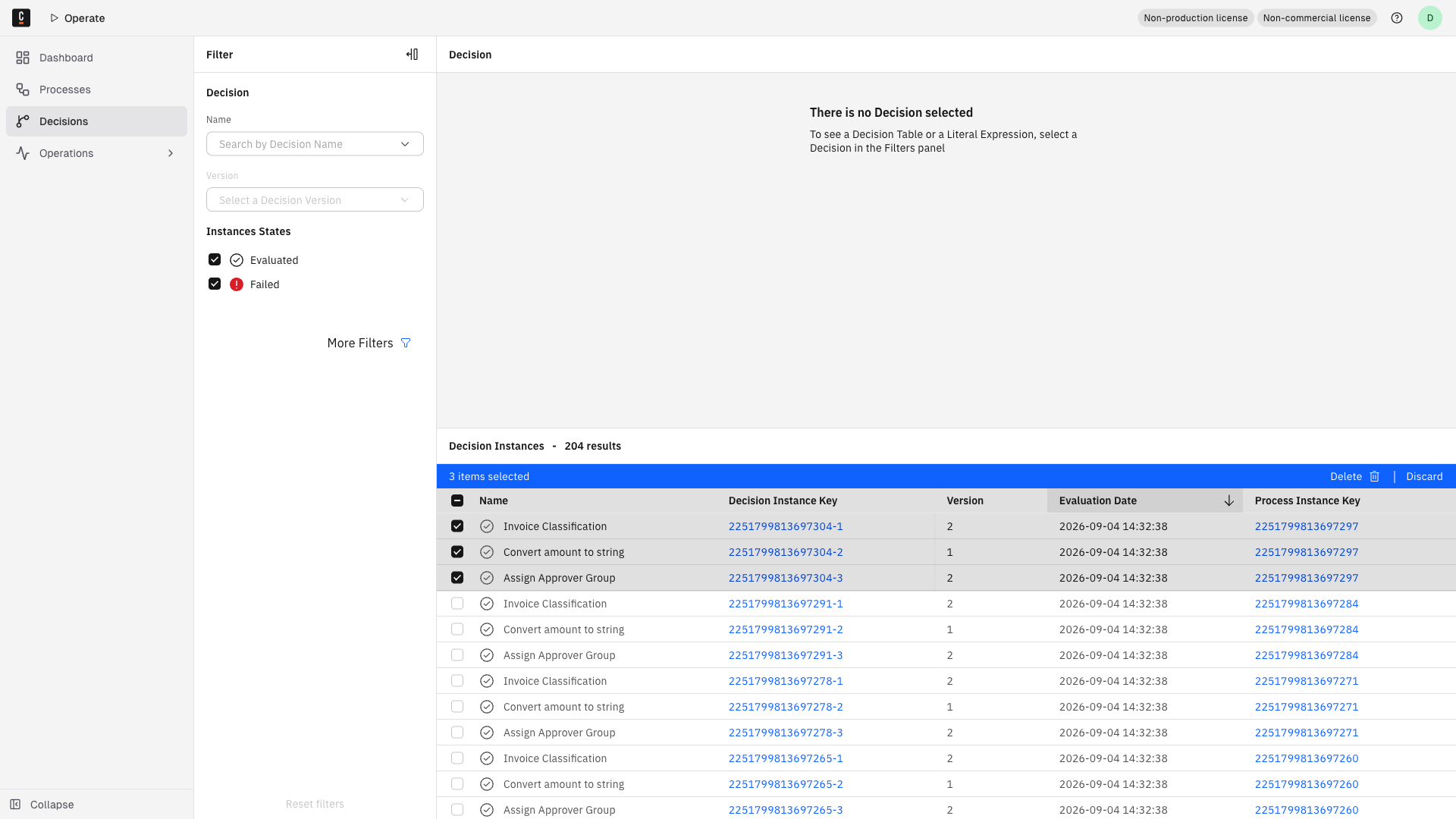The height and width of the screenshot is (819, 1456).
Task: Collapse the Filter panel icon
Action: point(412,54)
